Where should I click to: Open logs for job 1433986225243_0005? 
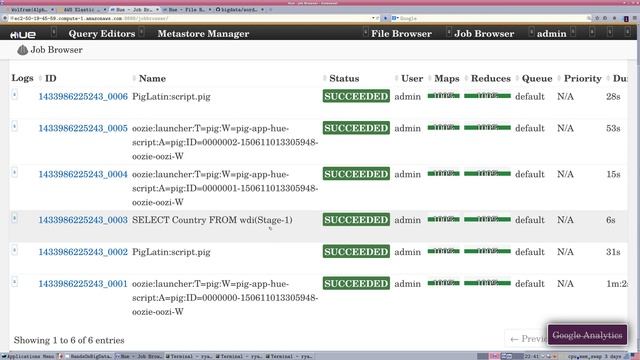(x=14, y=127)
